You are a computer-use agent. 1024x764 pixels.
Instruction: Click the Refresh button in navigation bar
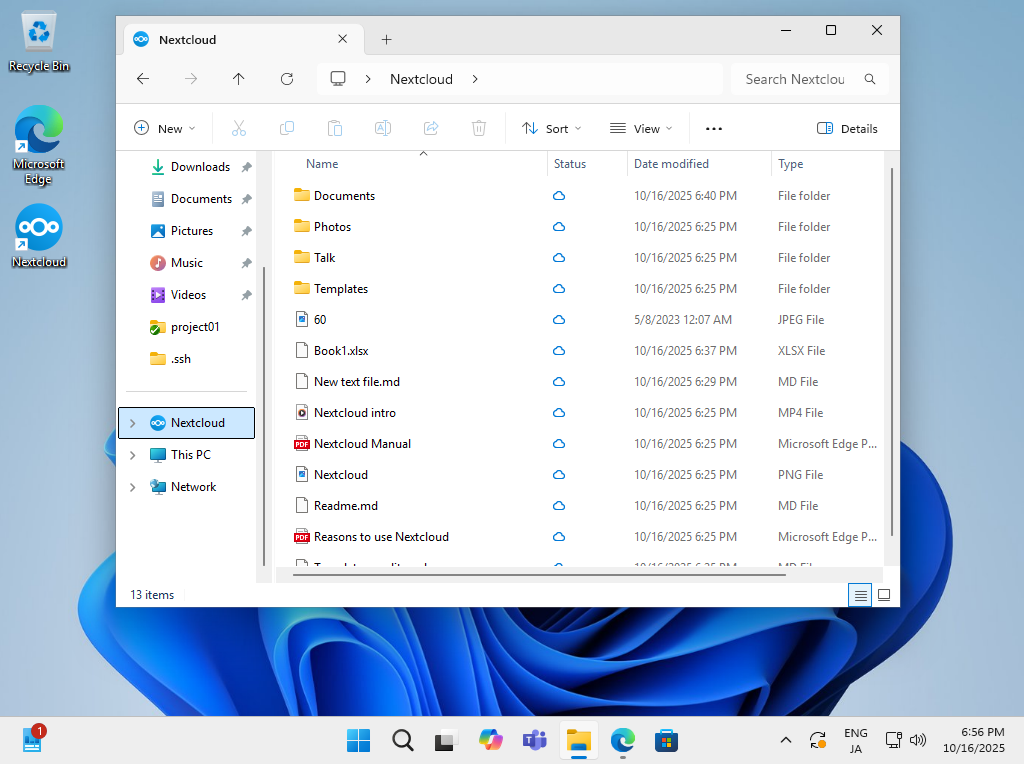(x=287, y=79)
